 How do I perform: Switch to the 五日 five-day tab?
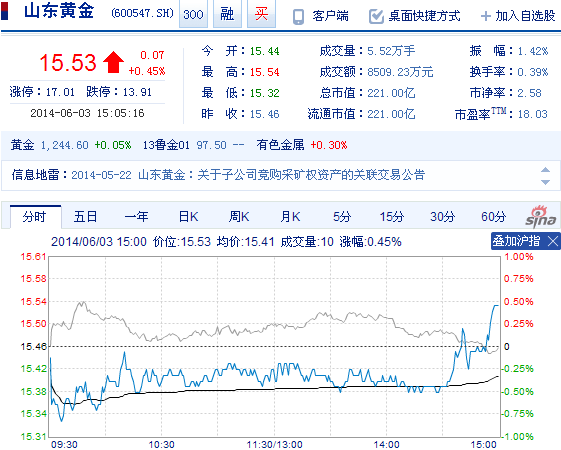pos(85,217)
